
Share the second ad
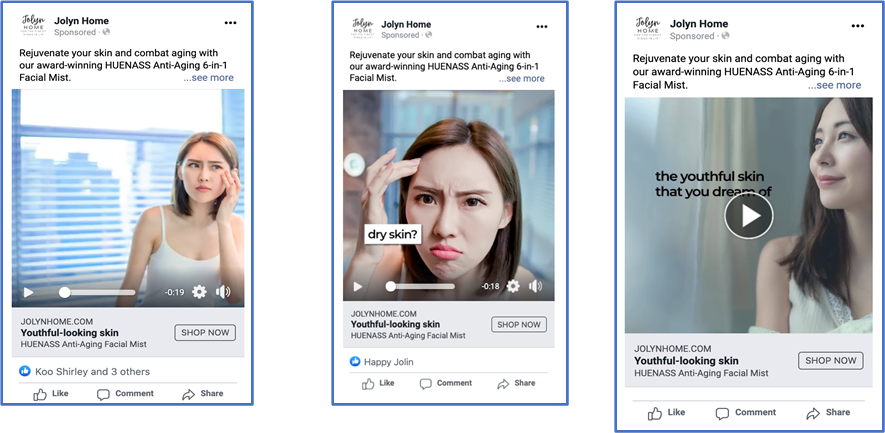pos(516,383)
